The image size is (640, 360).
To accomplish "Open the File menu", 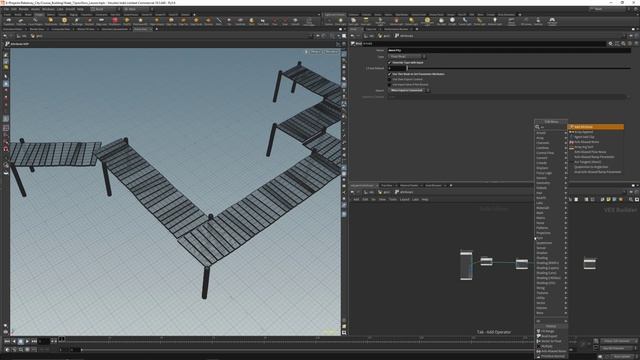I will [6, 9].
